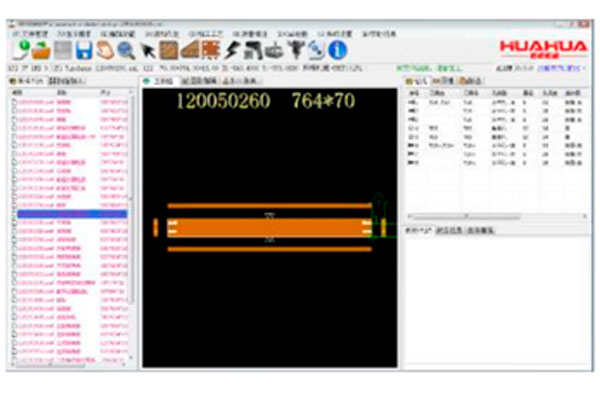Image resolution: width=600 pixels, height=400 pixels.
Task: Save with the blue floppy disk icon
Action: click(x=84, y=51)
